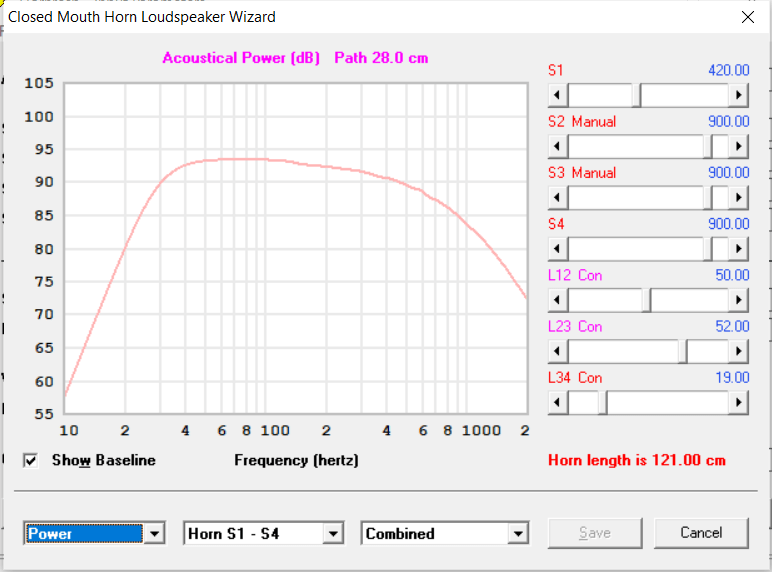Click the L23 Con slider right arrow
Viewport: 772px width, 572px height.
pos(738,351)
